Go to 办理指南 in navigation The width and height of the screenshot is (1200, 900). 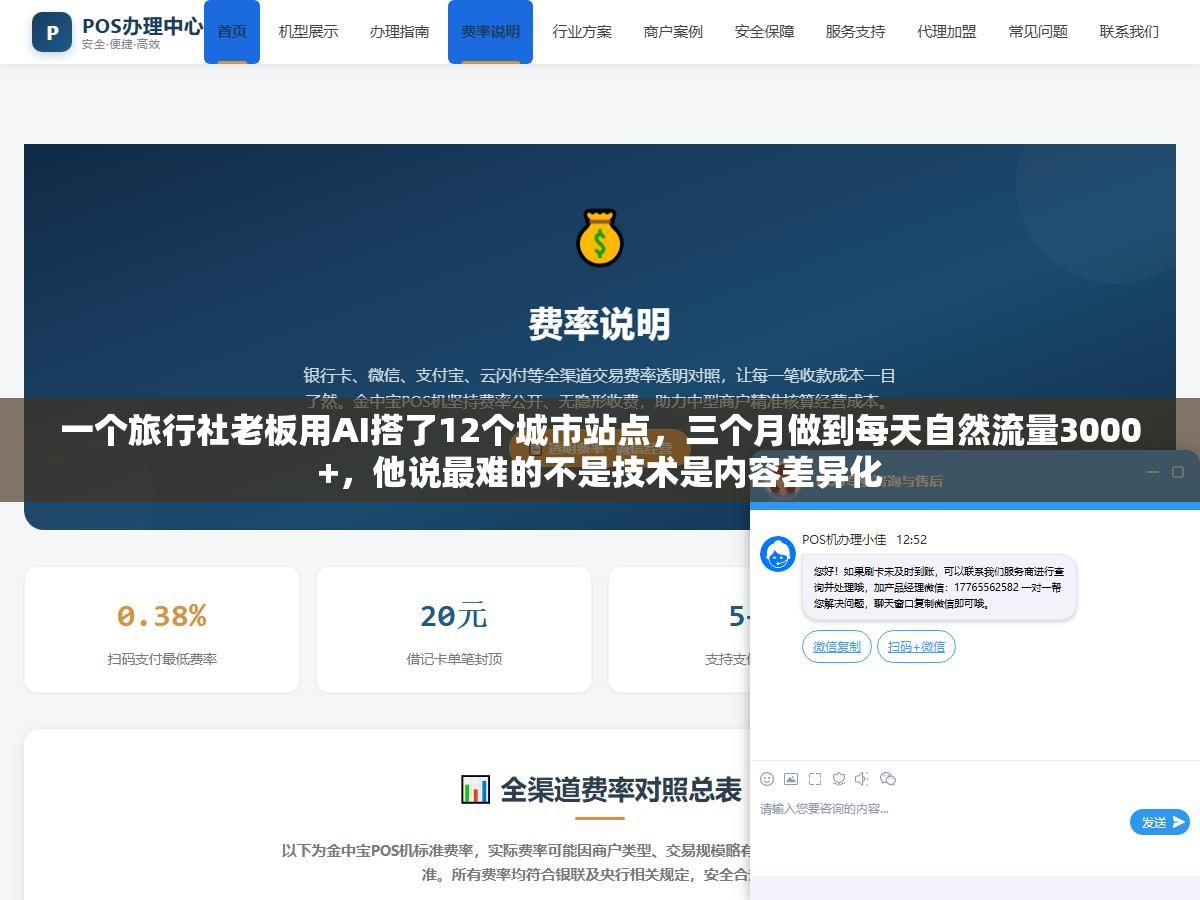tap(399, 32)
